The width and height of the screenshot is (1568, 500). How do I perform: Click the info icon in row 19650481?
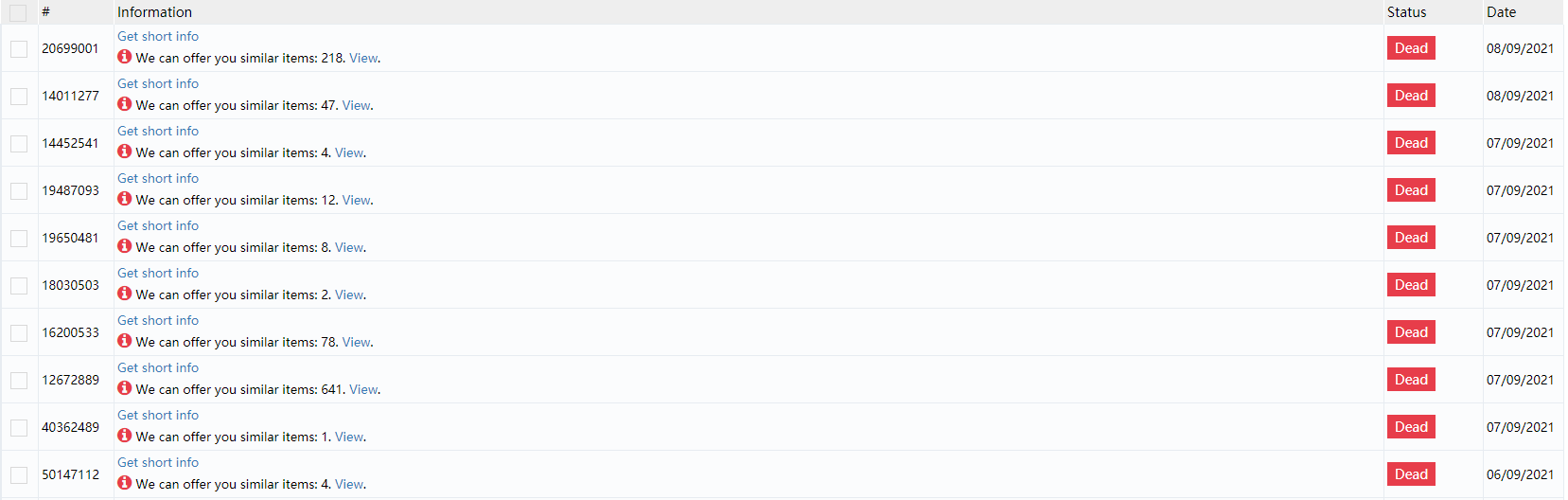coord(124,246)
